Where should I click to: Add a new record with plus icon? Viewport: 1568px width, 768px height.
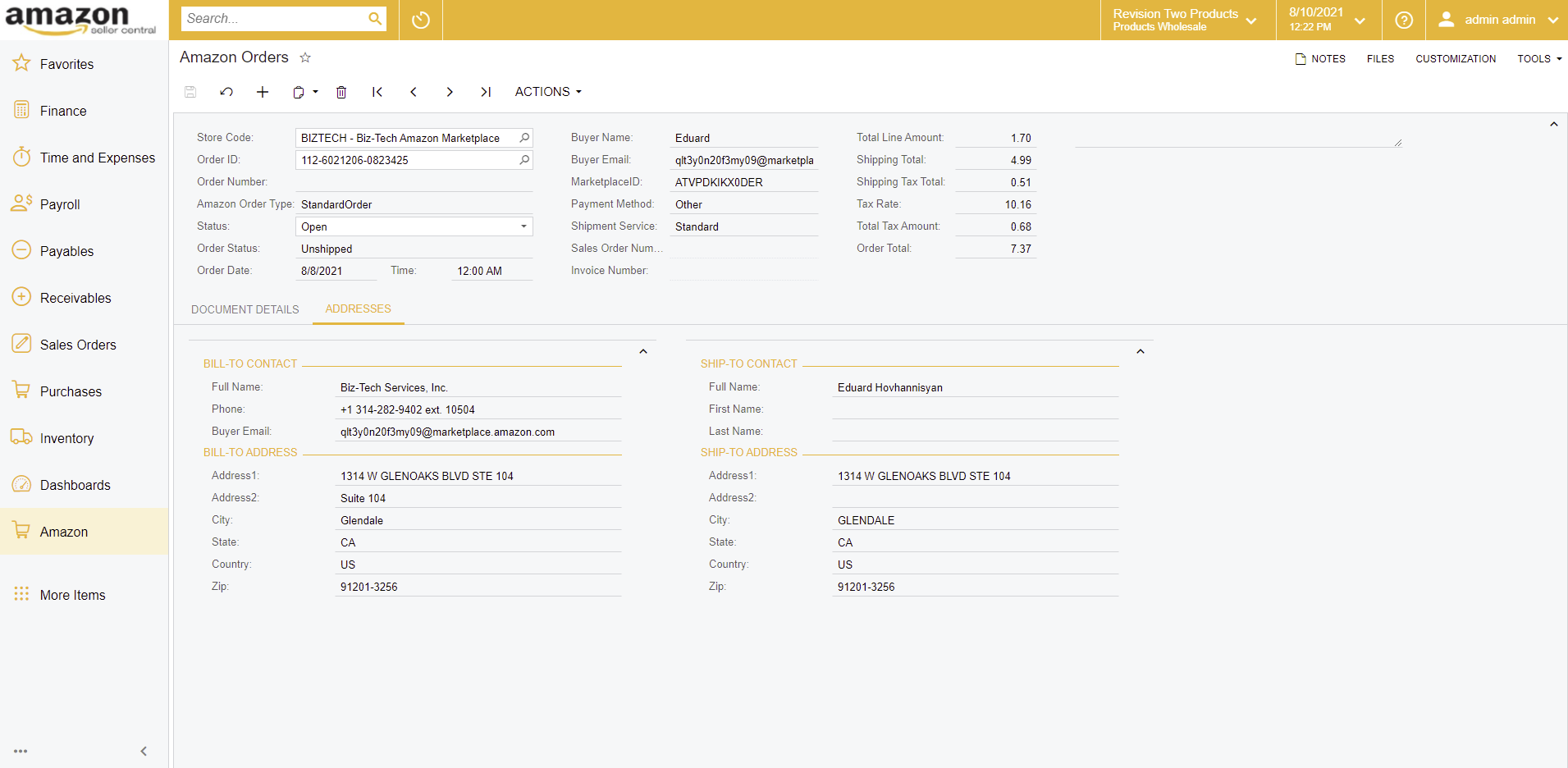point(263,92)
